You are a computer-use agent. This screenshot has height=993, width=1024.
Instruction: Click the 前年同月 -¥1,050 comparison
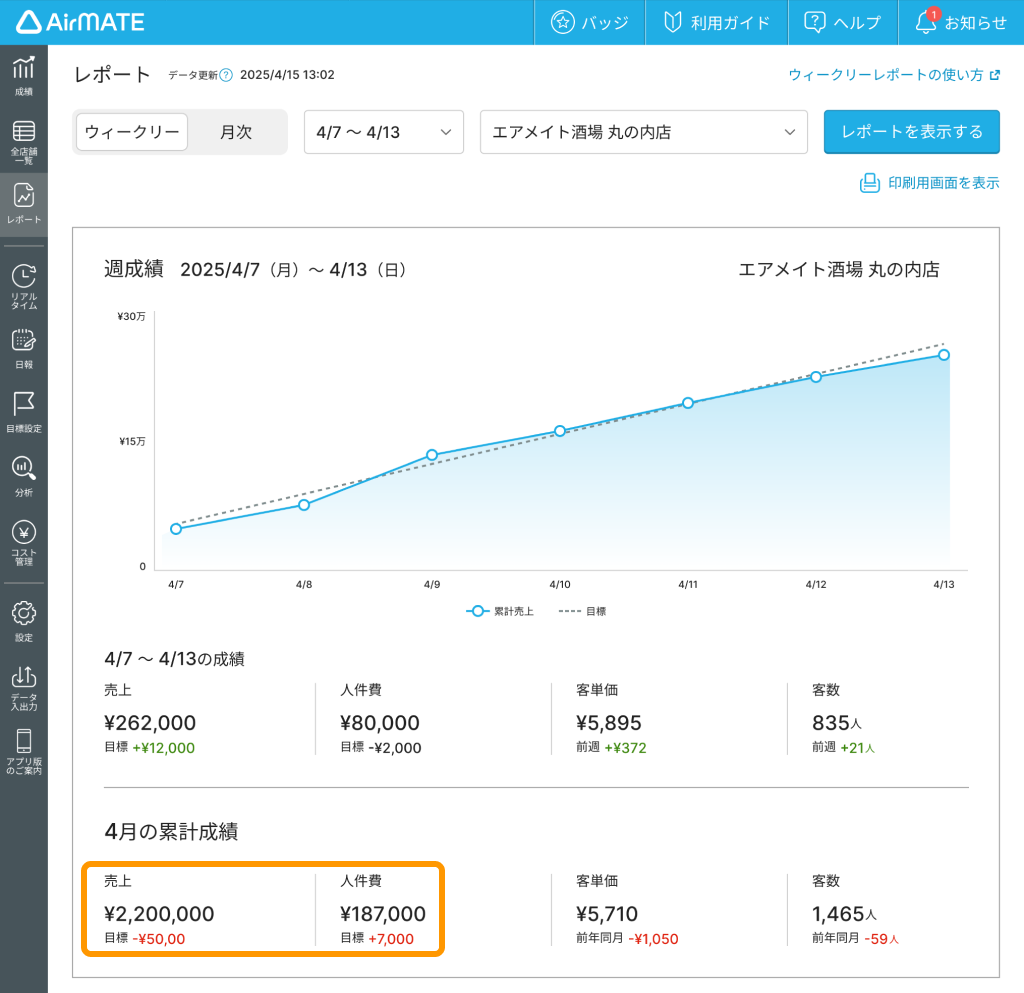(x=627, y=939)
